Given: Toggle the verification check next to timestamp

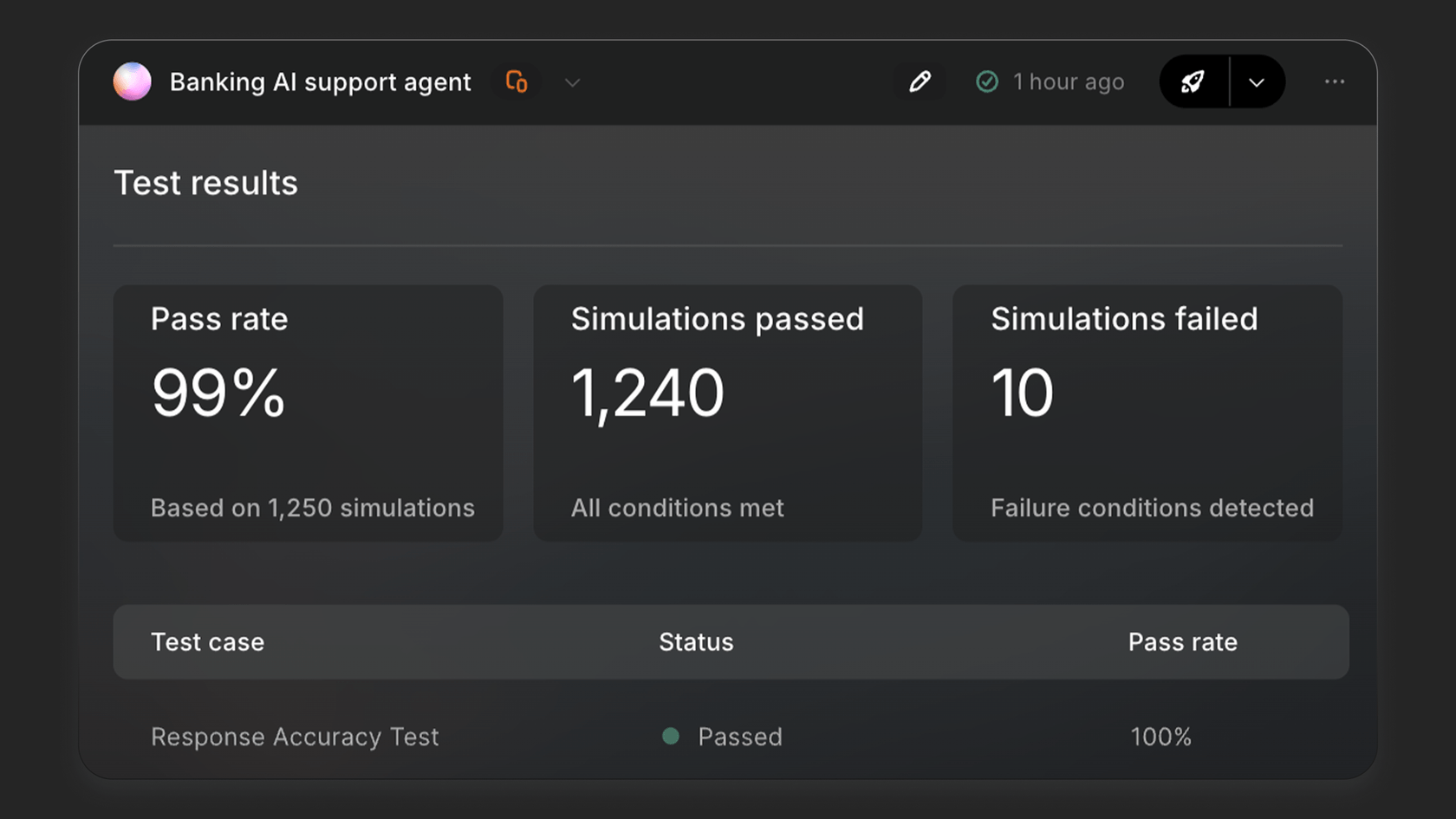Looking at the screenshot, I should [x=987, y=81].
